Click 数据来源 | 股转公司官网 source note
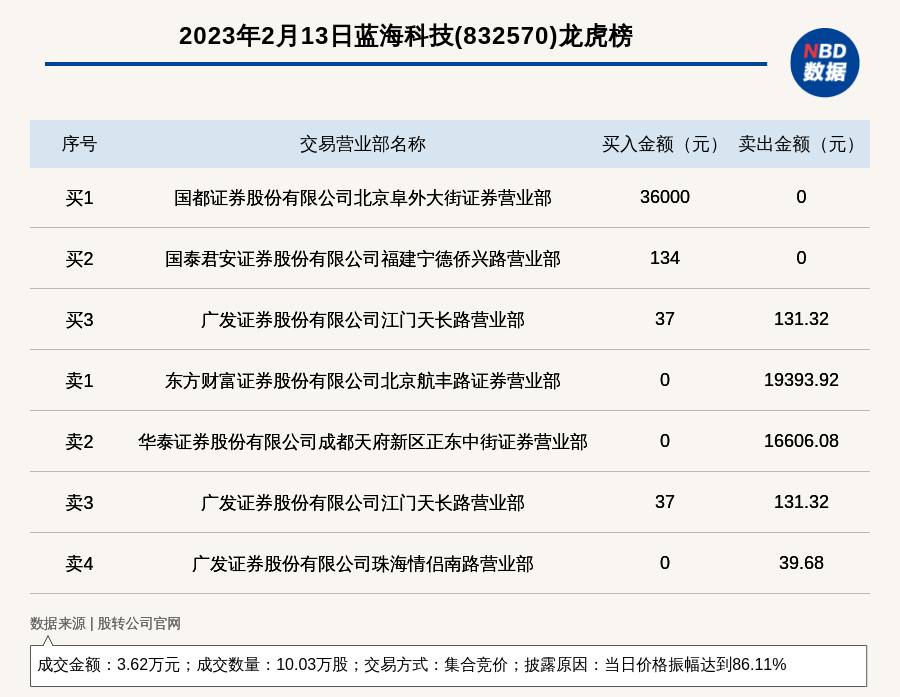This screenshot has height=697, width=900. (106, 624)
